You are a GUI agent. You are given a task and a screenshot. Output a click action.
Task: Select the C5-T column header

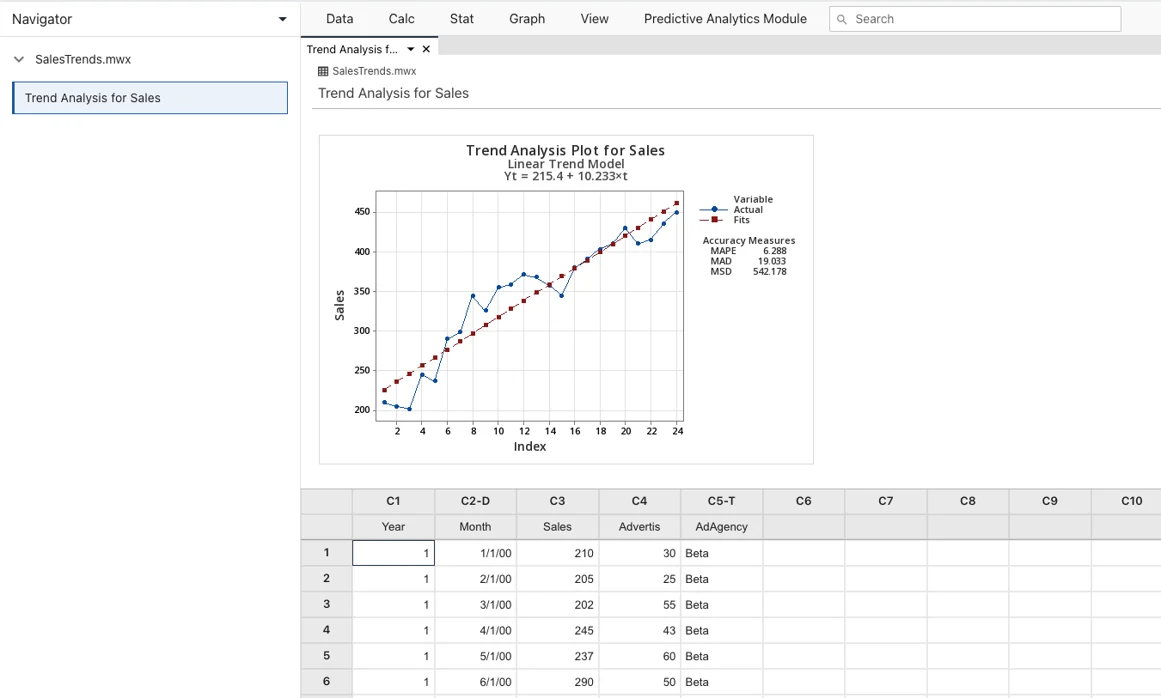(721, 501)
